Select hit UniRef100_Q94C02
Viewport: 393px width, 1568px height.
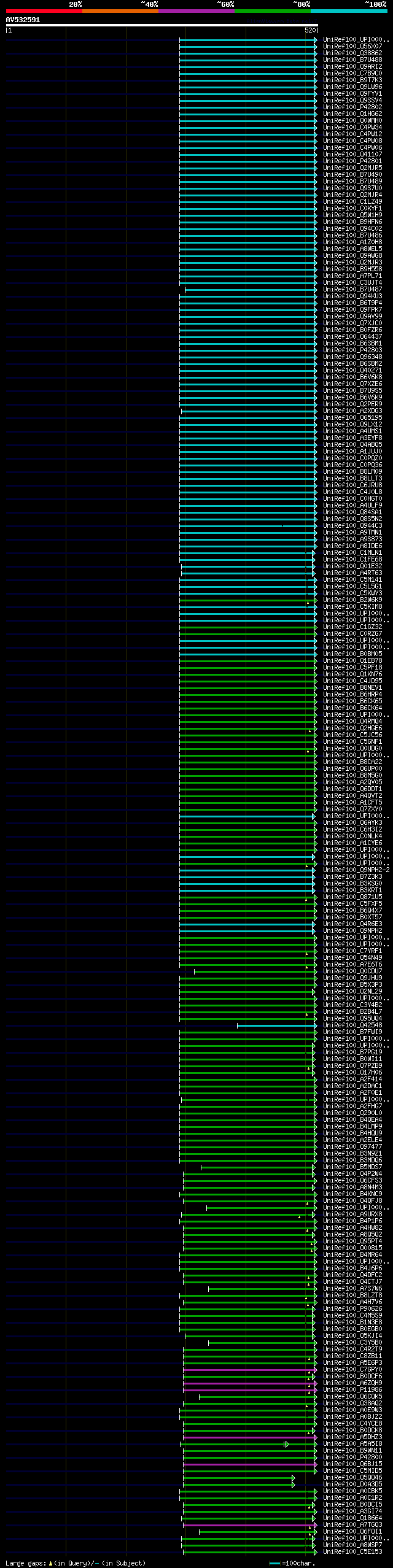tap(352, 229)
